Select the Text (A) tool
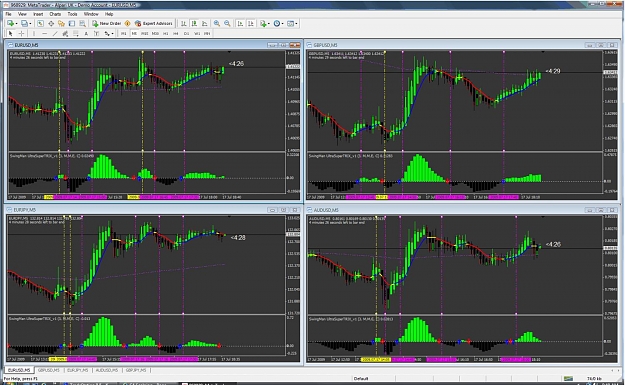The image size is (625, 385). pos(86,33)
